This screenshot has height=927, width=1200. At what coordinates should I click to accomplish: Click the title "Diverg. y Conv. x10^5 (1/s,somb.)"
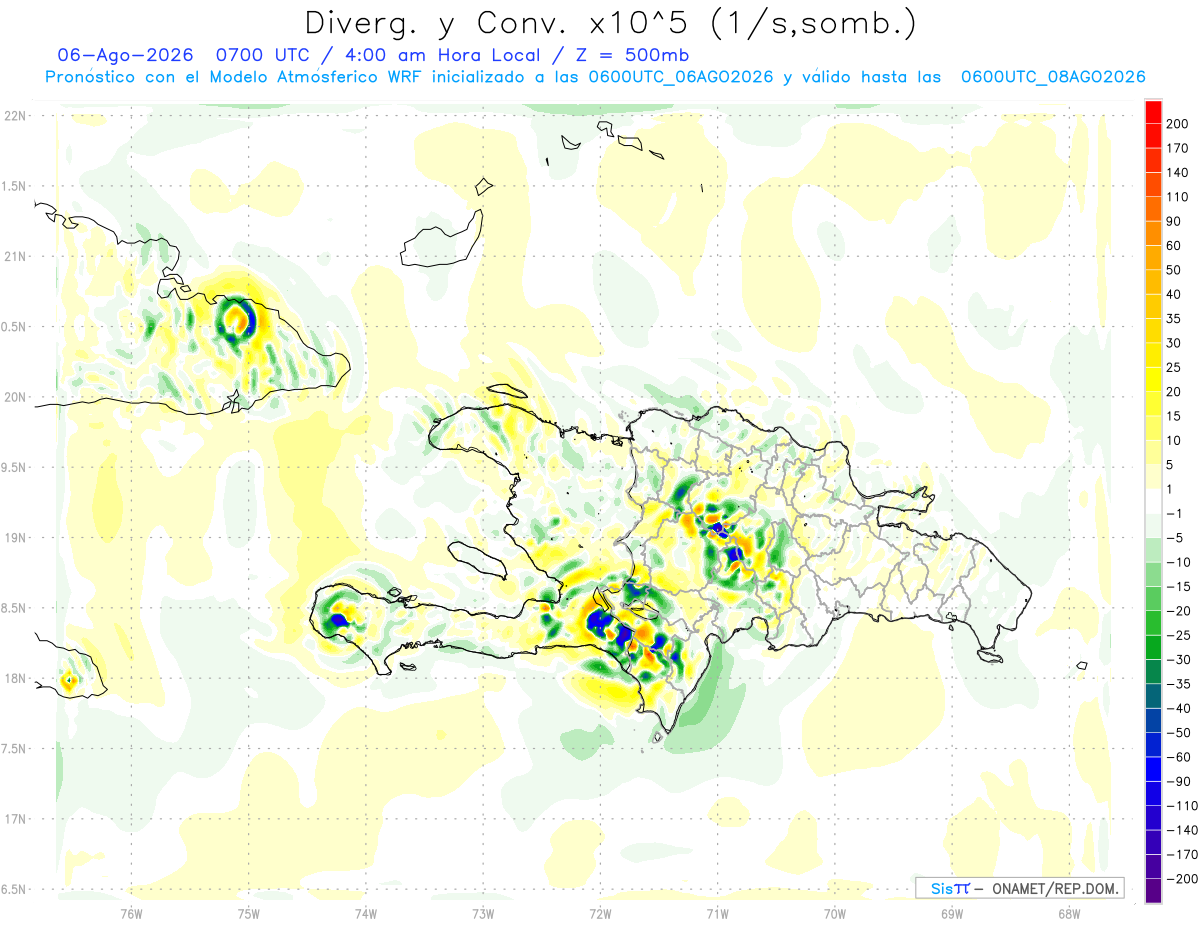click(609, 22)
